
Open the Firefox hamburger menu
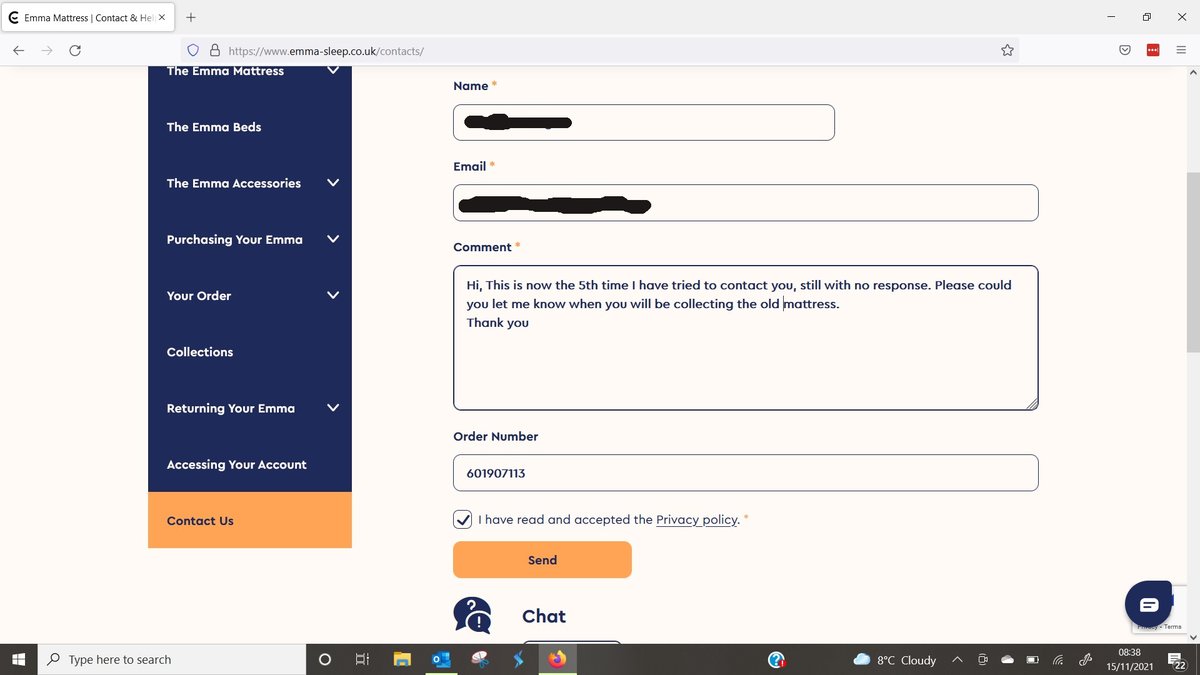tap(1180, 50)
